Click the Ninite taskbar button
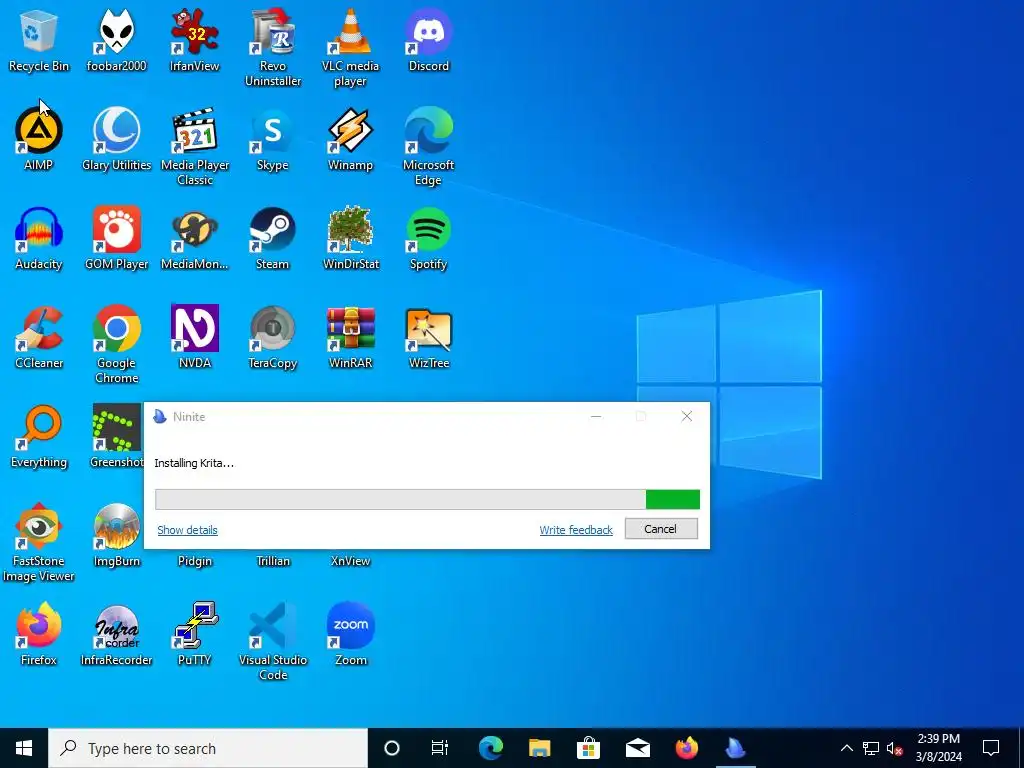Image resolution: width=1024 pixels, height=768 pixels. click(735, 748)
